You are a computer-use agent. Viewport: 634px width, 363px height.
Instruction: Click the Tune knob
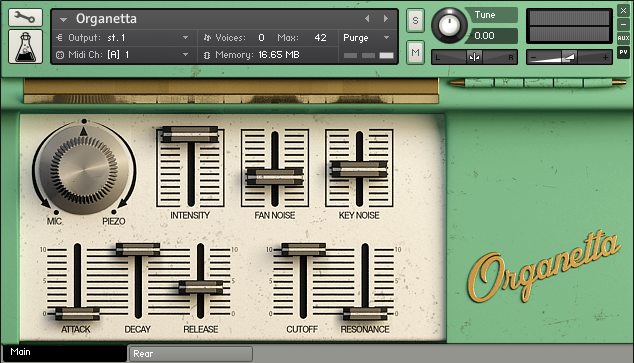pos(449,25)
